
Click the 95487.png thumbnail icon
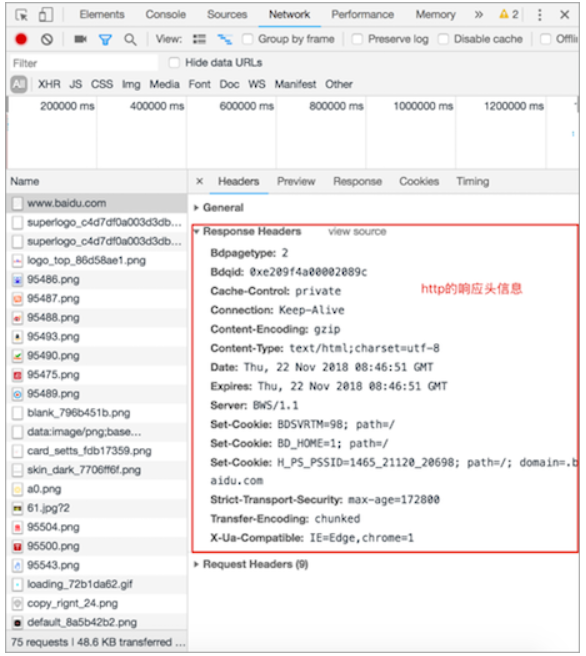[17, 299]
